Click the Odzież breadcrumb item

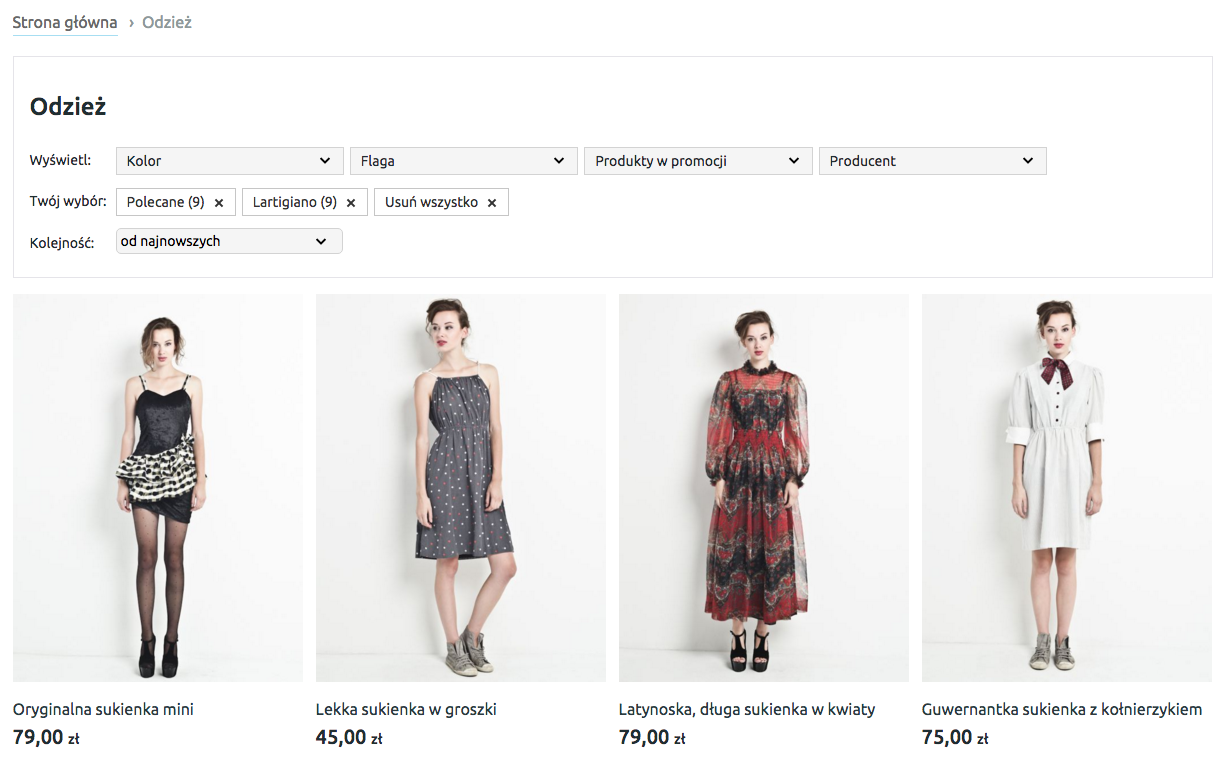click(x=167, y=22)
